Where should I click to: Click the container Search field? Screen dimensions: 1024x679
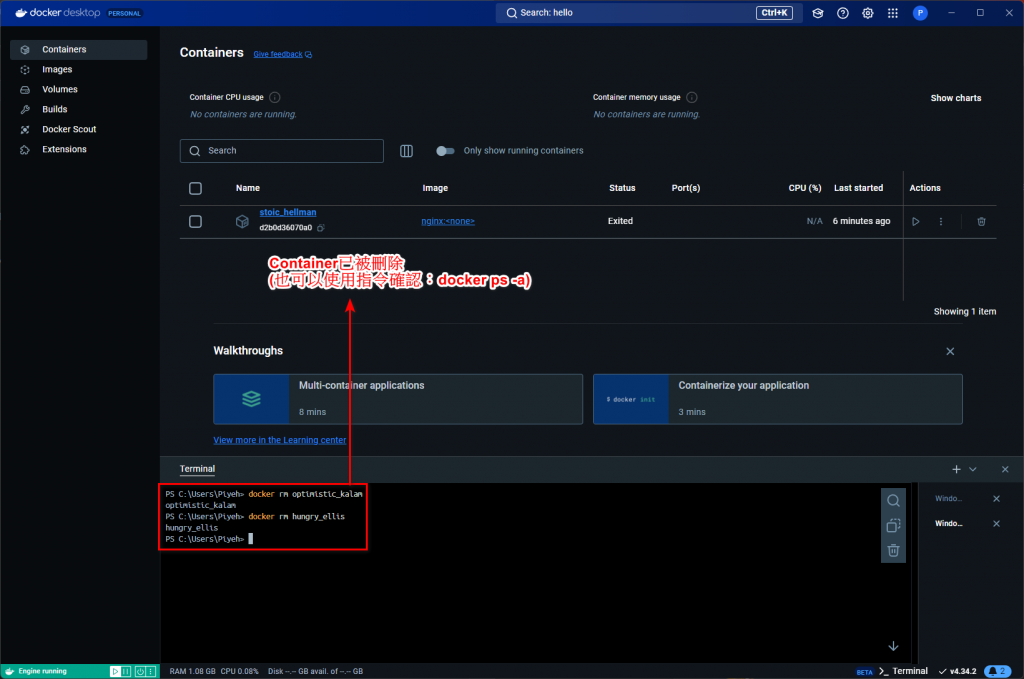tap(281, 151)
